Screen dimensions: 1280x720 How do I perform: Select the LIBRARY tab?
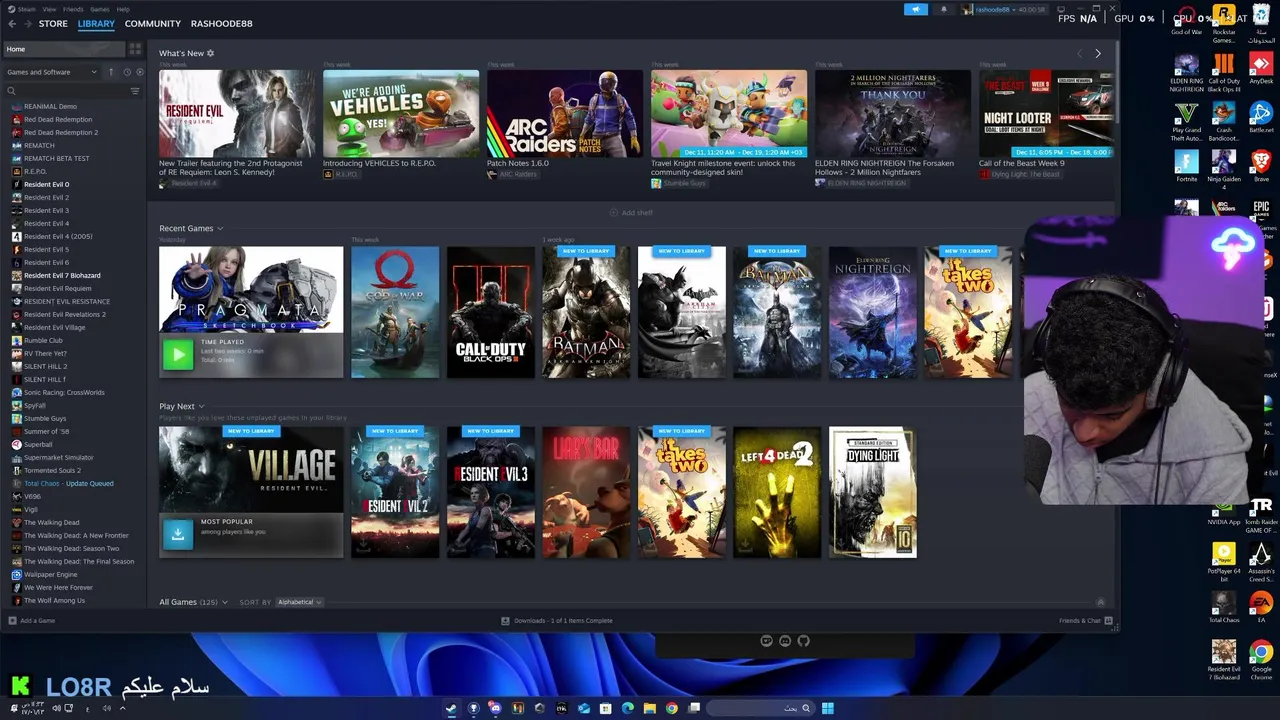click(96, 23)
